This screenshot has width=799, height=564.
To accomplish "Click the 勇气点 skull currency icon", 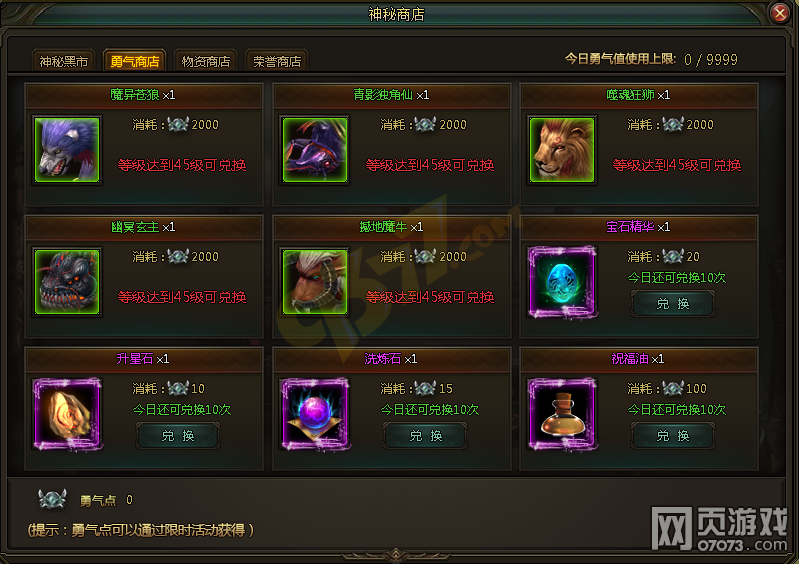I will tap(52, 499).
